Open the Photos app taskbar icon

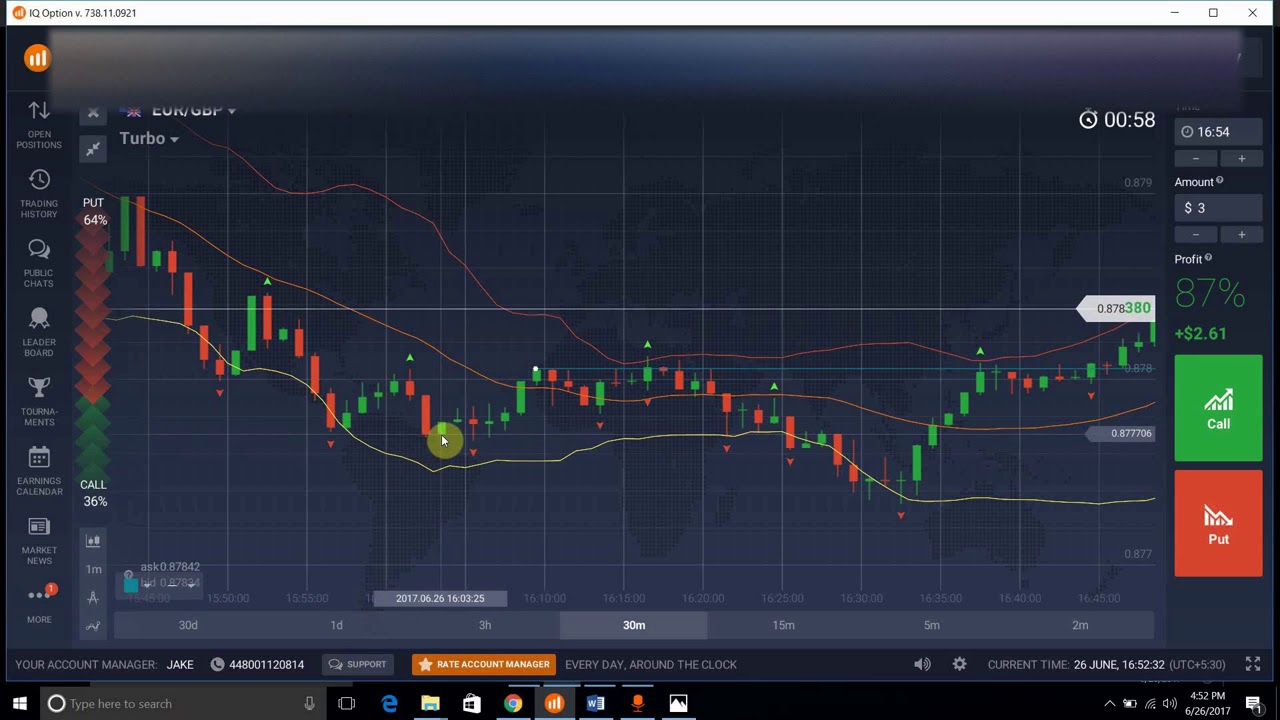pyautogui.click(x=678, y=704)
